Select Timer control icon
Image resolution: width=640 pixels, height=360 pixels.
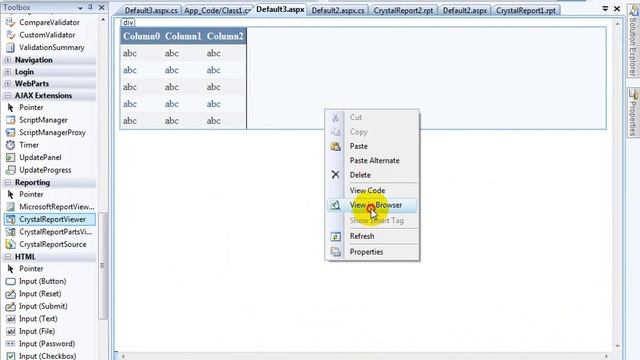[x=11, y=145]
